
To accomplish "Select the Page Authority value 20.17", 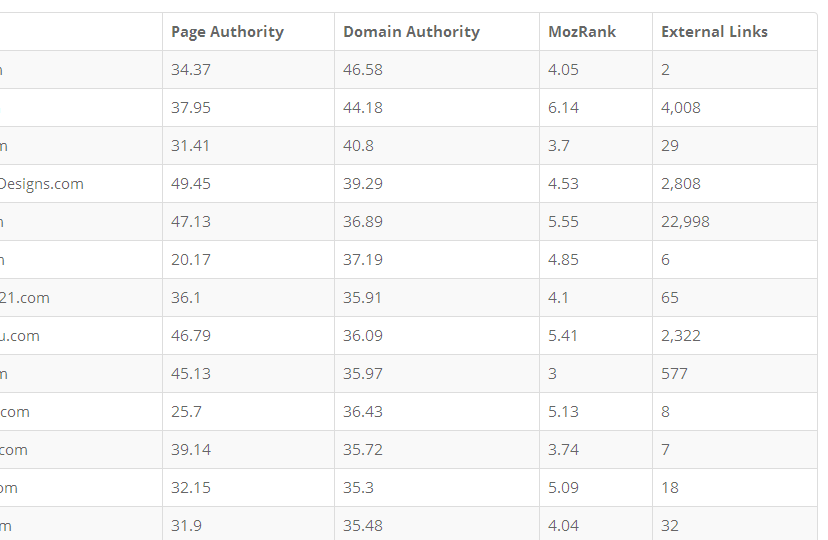I will click(x=191, y=260).
